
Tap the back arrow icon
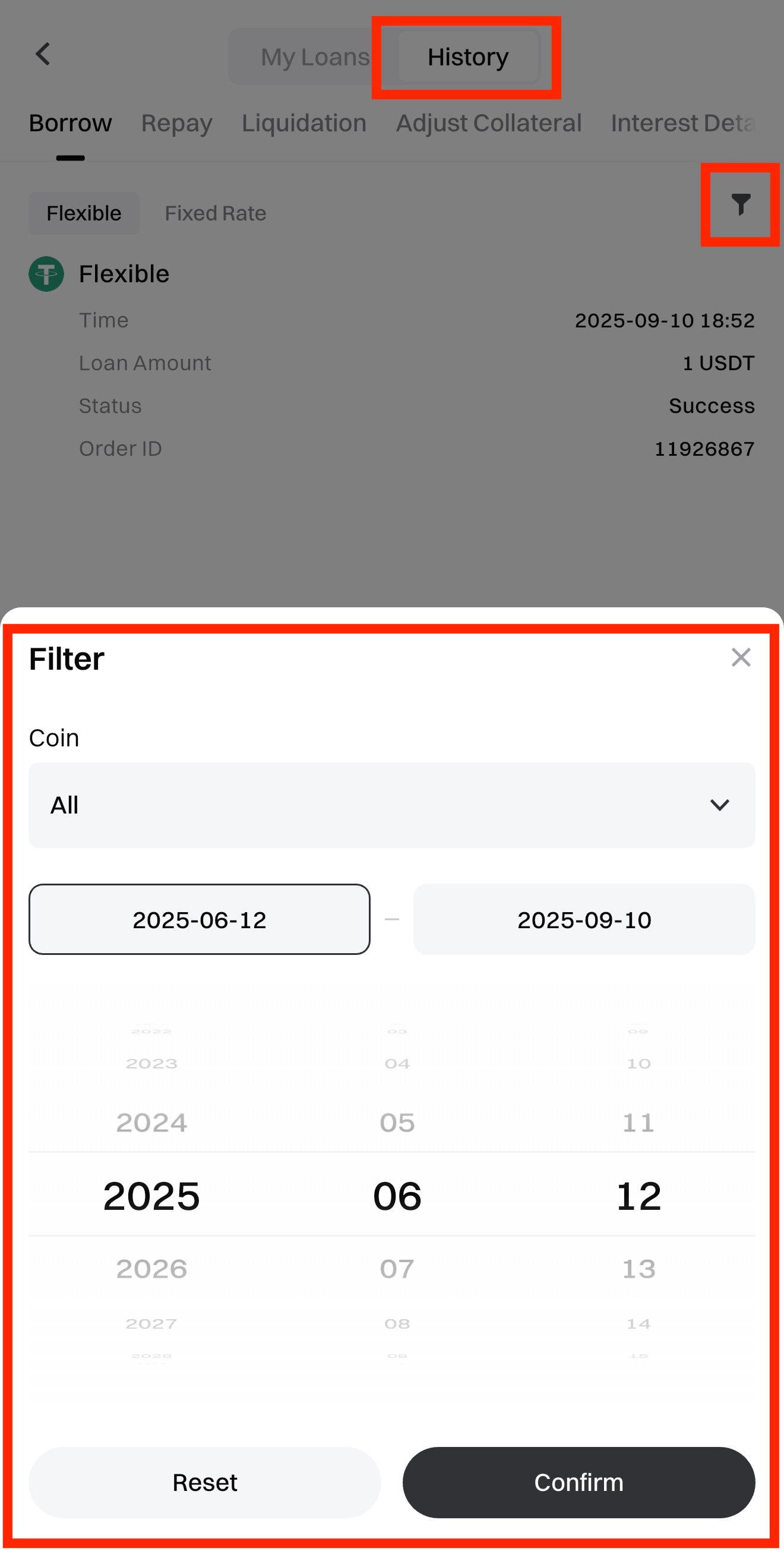[43, 55]
